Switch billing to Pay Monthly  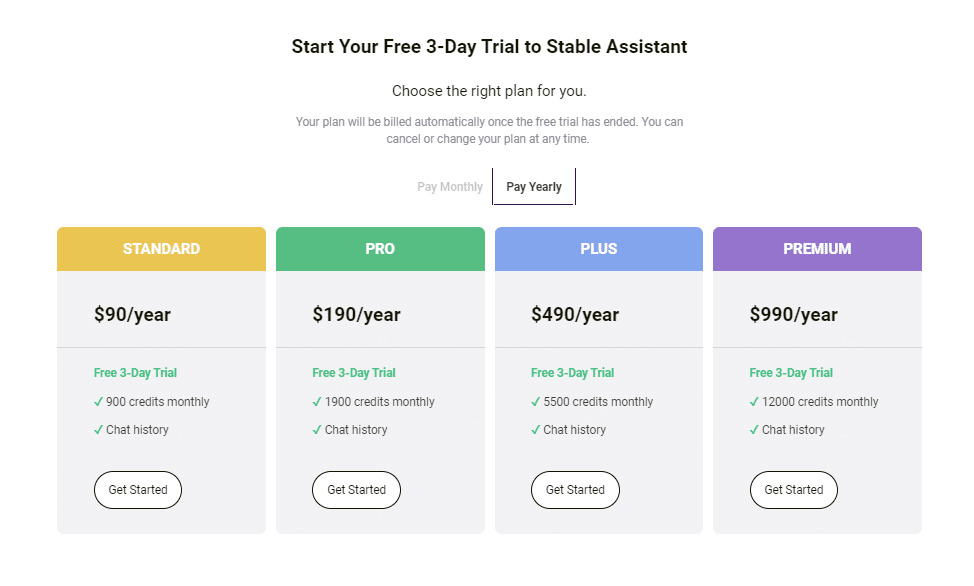click(x=450, y=186)
